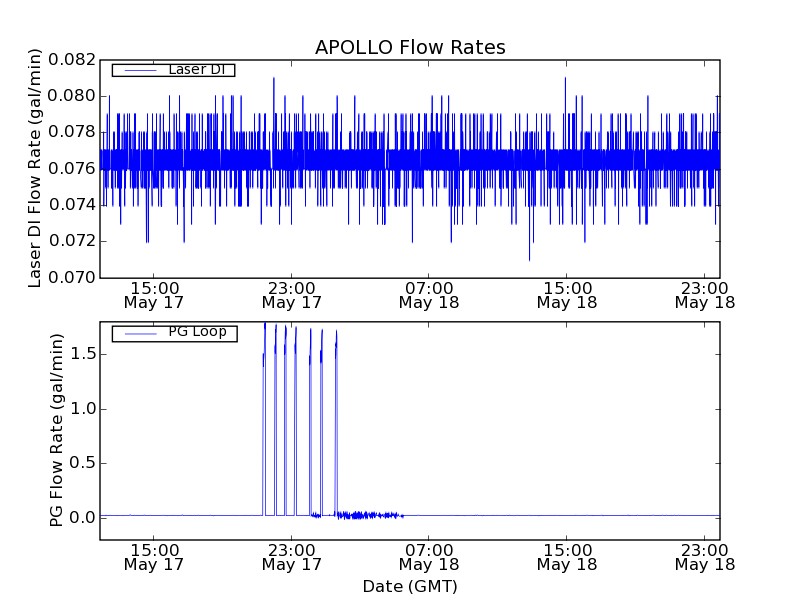Click bottom plot's "07:00 May 18" time label
Screen dimensions: 800x600
click(x=429, y=557)
